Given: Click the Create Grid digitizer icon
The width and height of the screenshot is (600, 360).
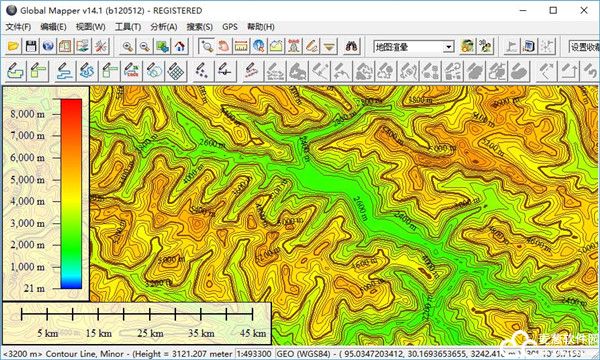Looking at the screenshot, I should click(x=176, y=71).
